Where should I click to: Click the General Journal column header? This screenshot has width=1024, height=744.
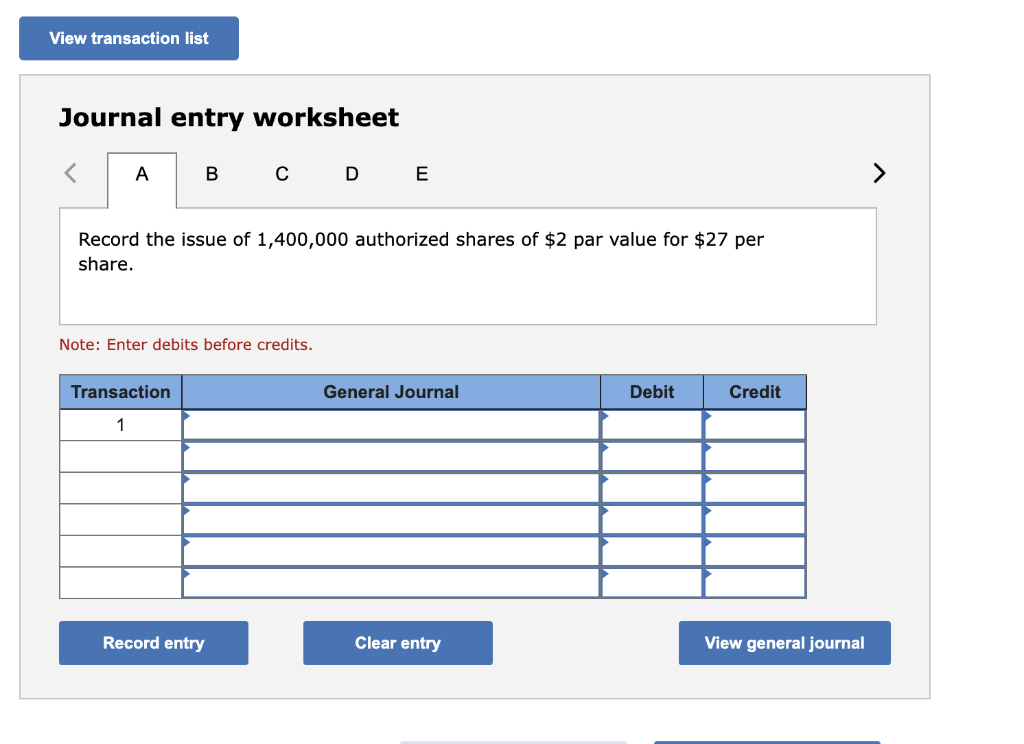391,392
